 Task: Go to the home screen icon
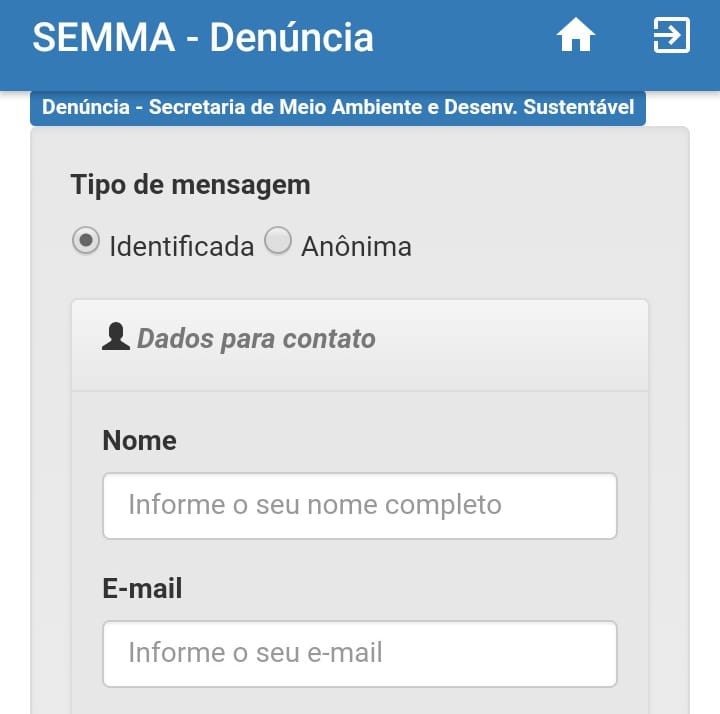[575, 35]
